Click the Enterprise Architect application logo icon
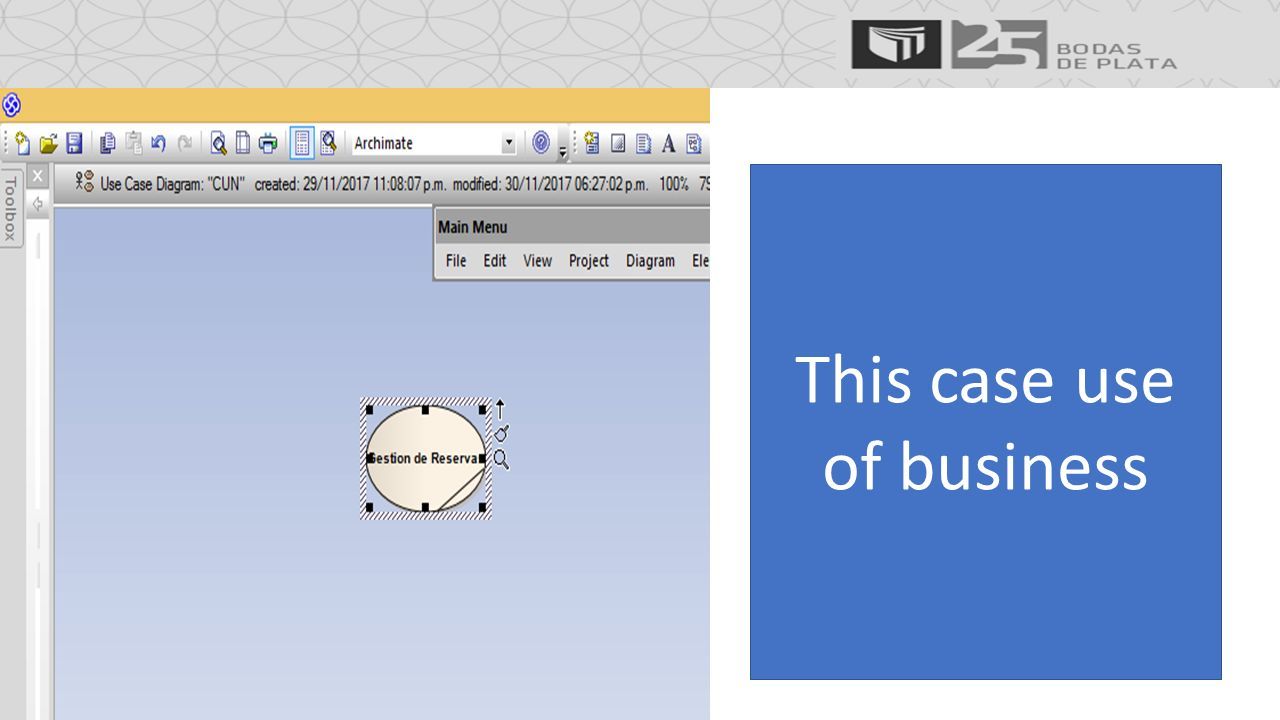This screenshot has height=720, width=1280. click(x=11, y=104)
